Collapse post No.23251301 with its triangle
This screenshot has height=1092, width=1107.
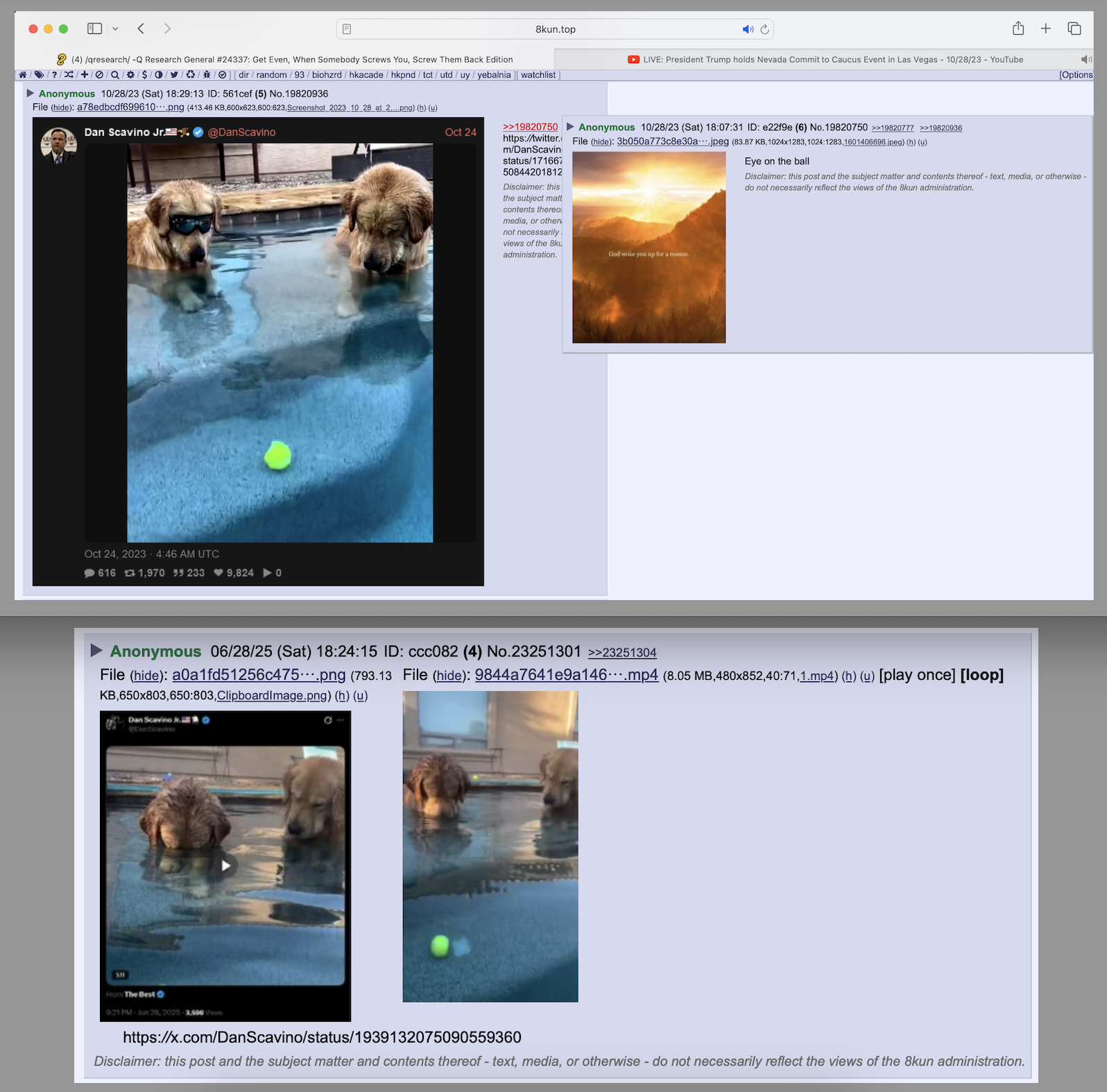pyautogui.click(x=96, y=650)
